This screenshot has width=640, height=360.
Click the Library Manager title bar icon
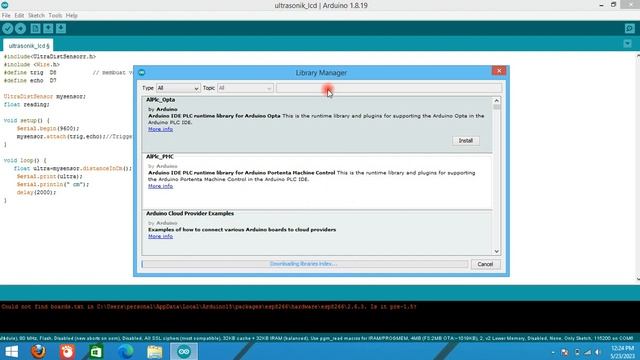pyautogui.click(x=142, y=73)
